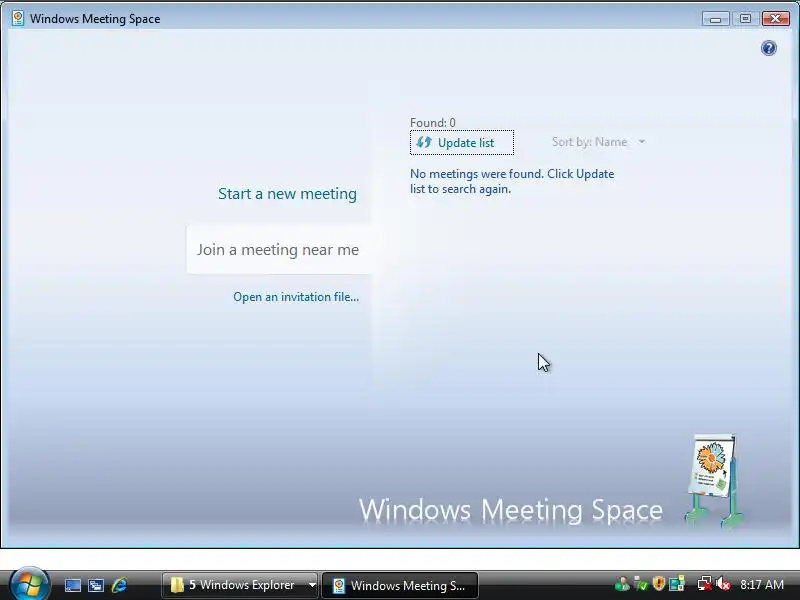Click the disconnected network tray icon
This screenshot has width=800, height=600.
[705, 584]
